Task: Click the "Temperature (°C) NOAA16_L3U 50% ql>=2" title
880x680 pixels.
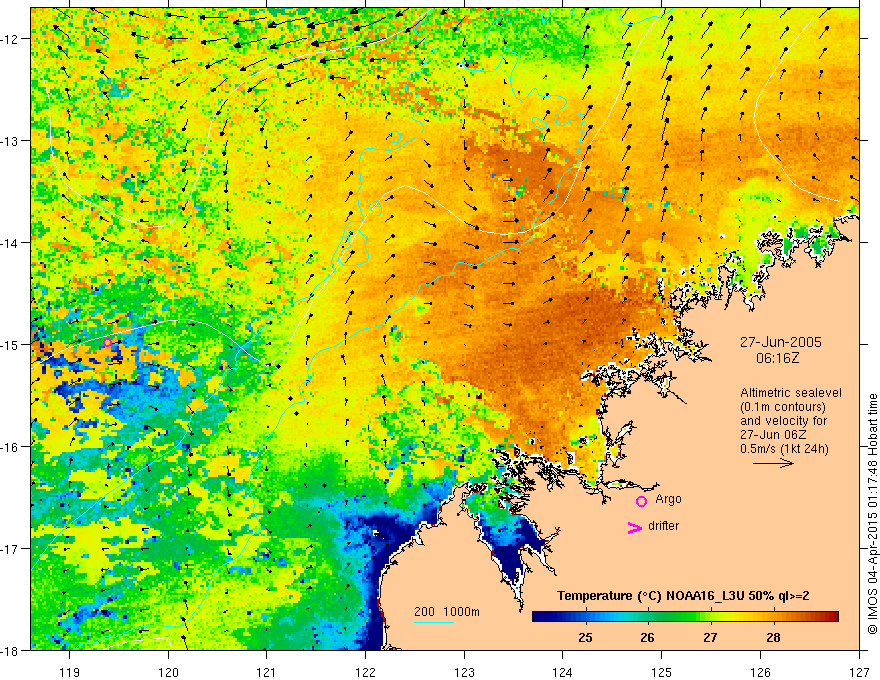Action: [x=683, y=596]
